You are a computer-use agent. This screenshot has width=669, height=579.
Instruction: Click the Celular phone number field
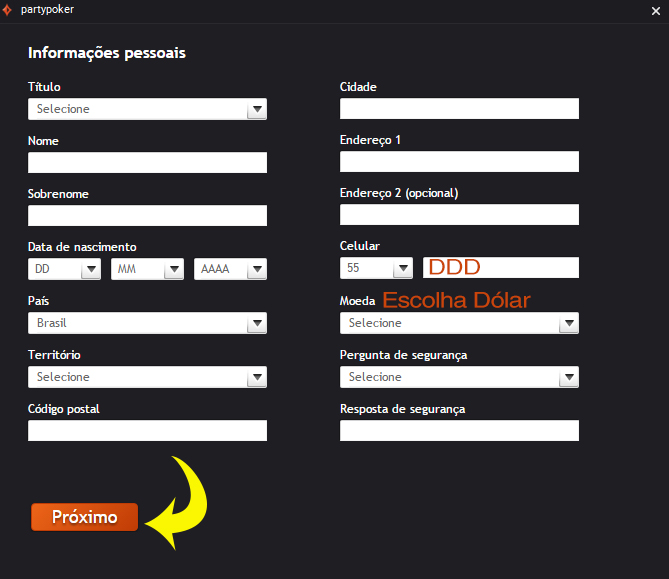[x=501, y=268]
